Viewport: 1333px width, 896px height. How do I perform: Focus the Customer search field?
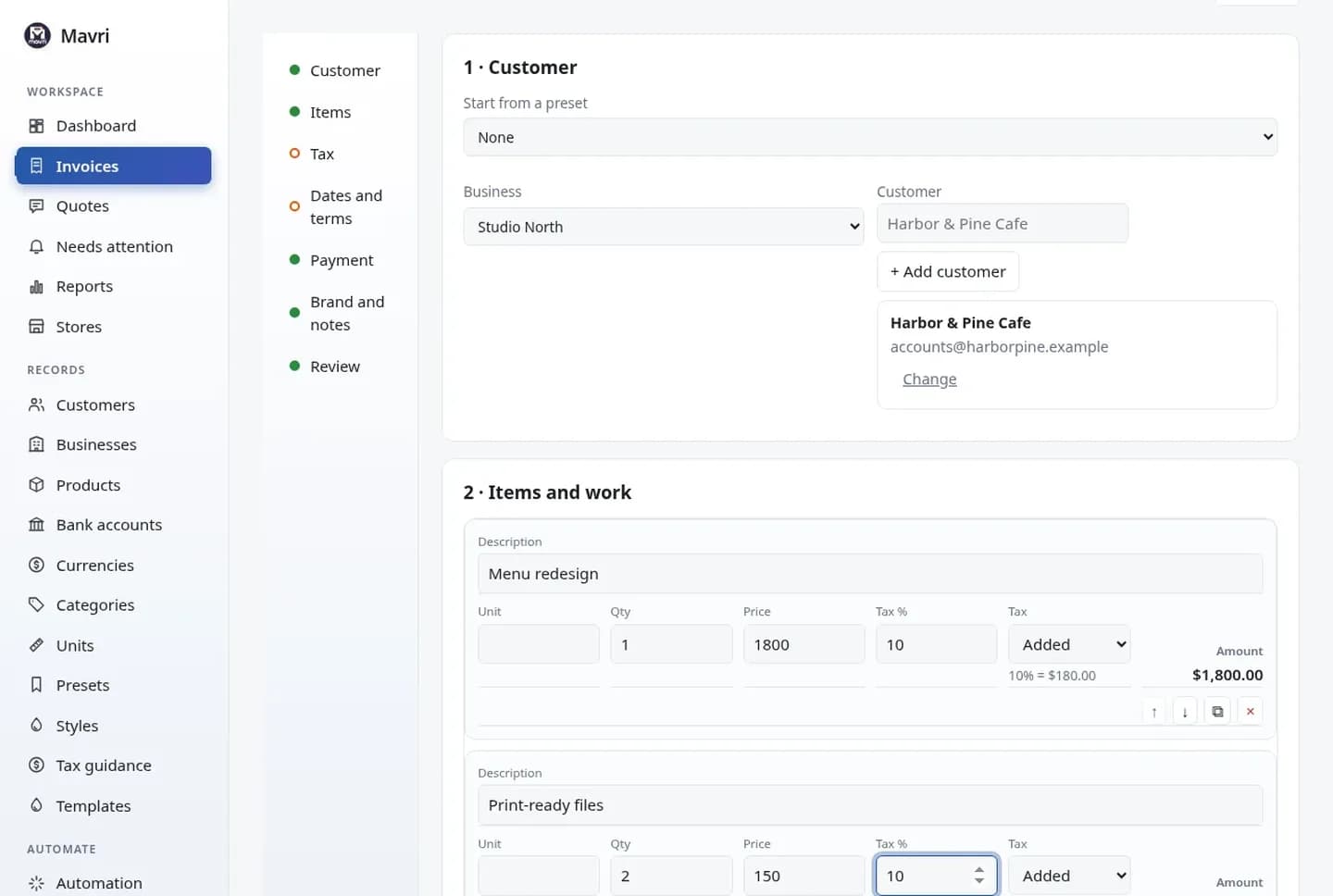pos(1003,223)
